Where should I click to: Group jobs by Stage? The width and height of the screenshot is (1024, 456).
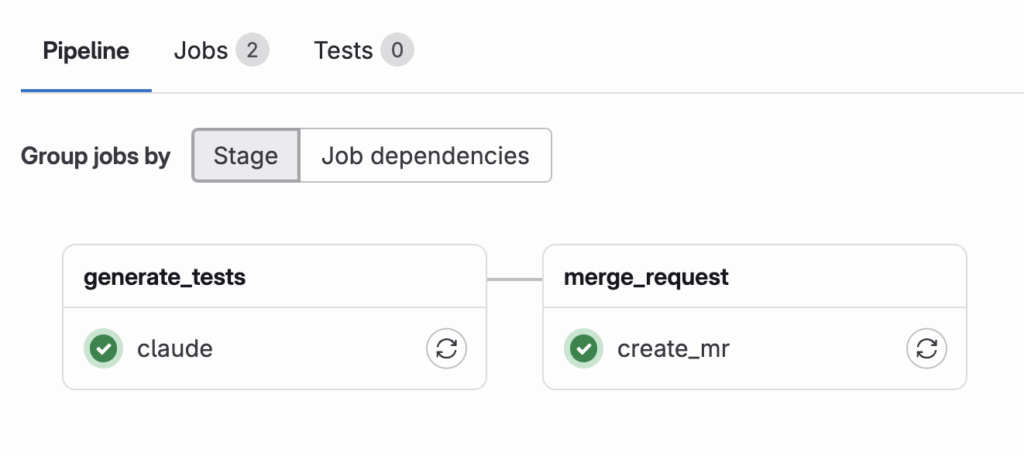(246, 155)
